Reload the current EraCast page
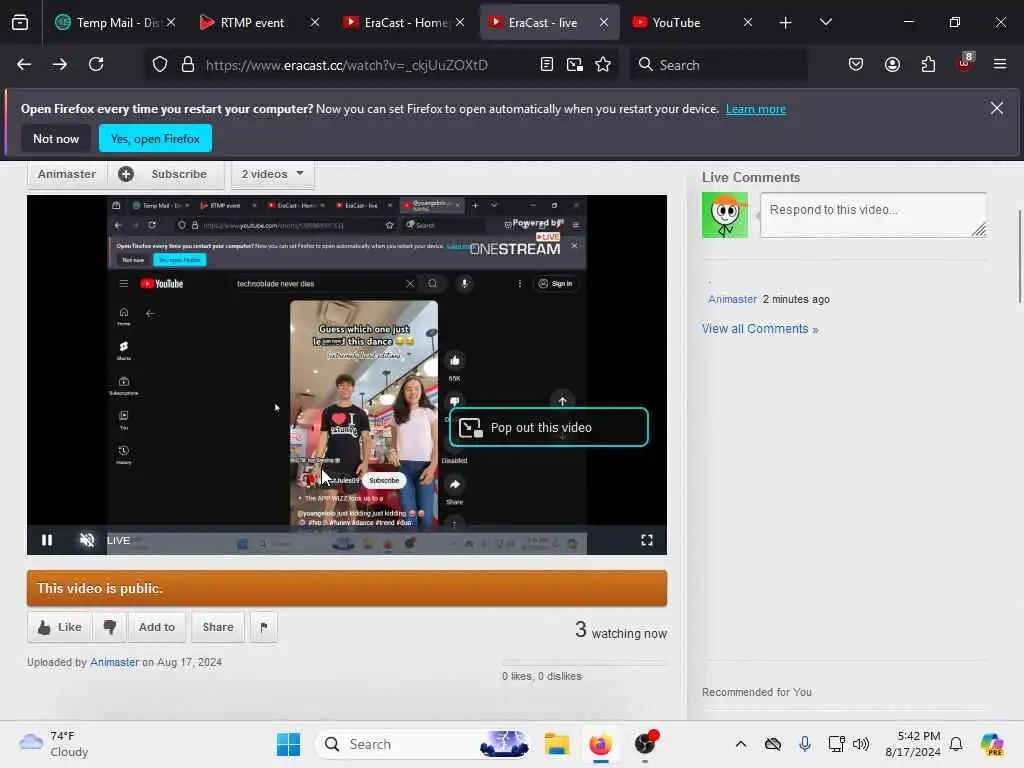The height and width of the screenshot is (768, 1024). click(x=96, y=65)
